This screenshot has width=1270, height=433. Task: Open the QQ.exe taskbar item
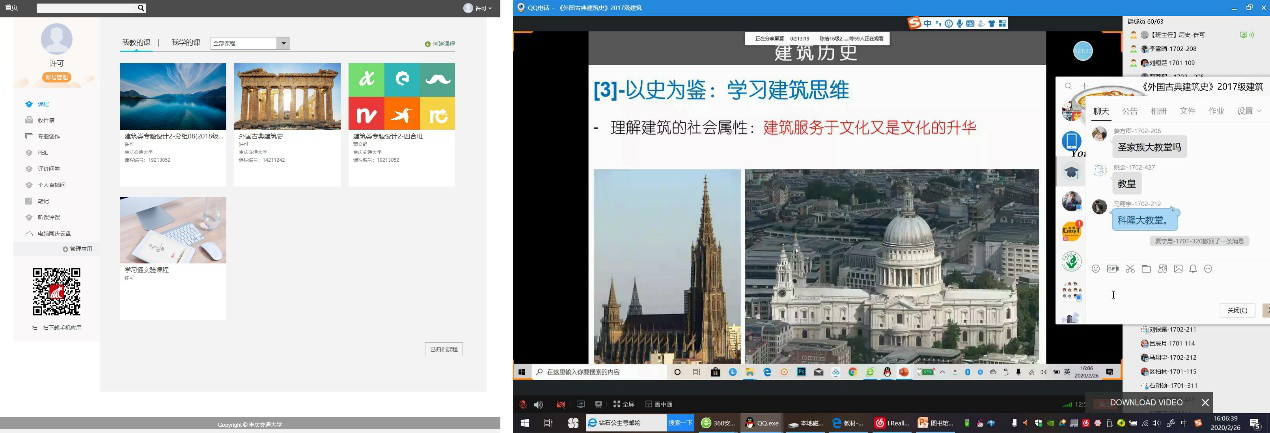coord(762,423)
